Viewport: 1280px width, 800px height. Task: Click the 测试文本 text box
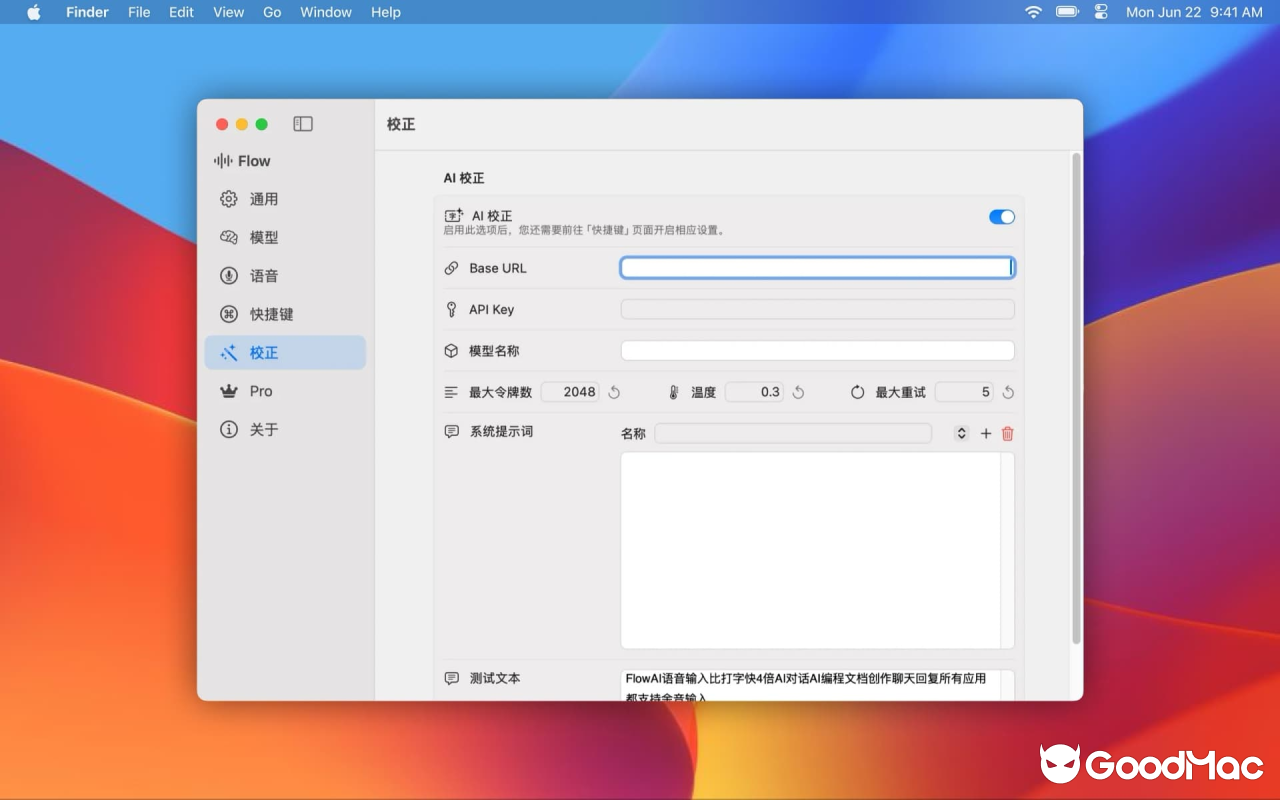(817, 685)
